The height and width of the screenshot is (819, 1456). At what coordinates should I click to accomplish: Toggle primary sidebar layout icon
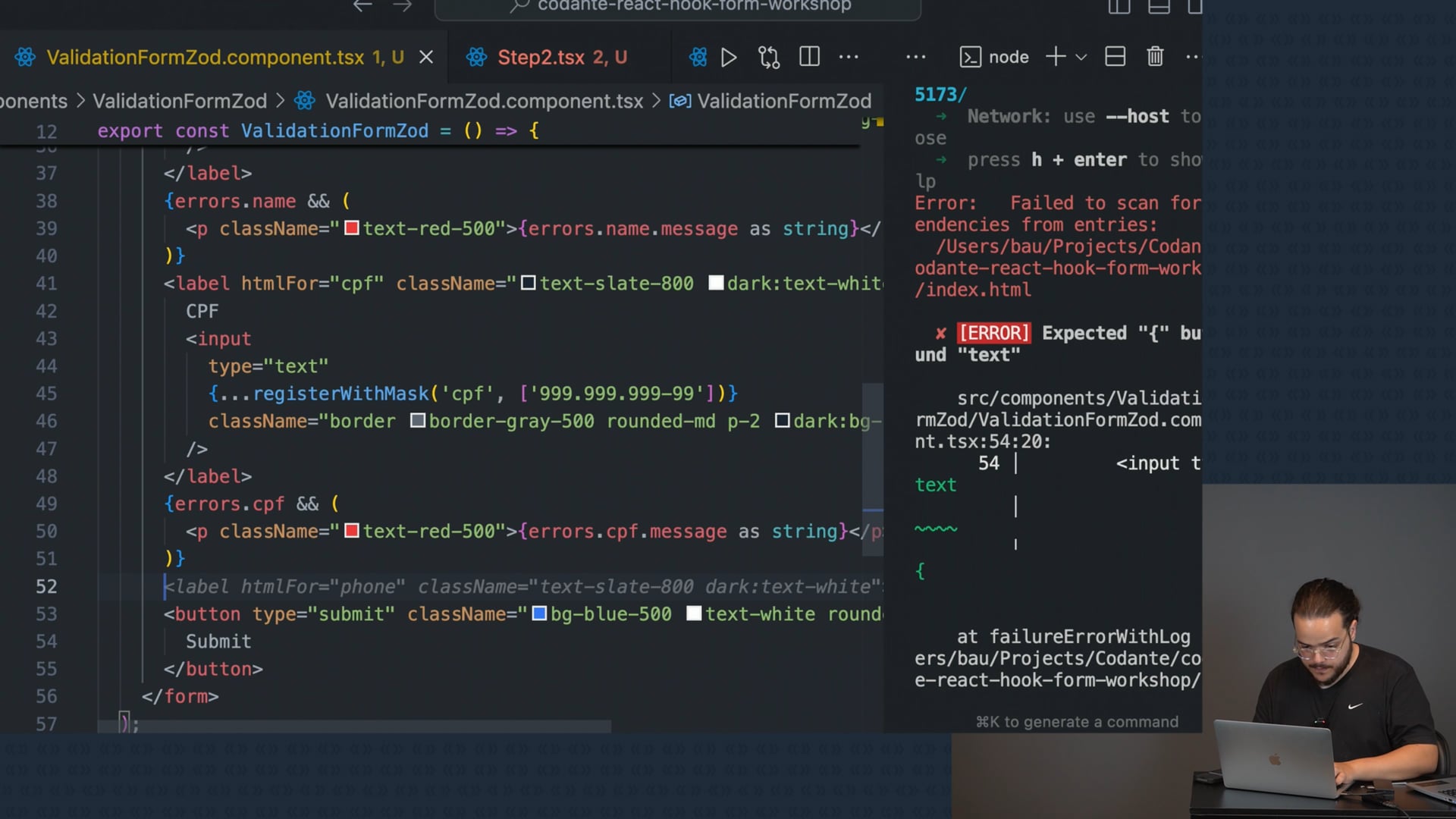(1119, 7)
